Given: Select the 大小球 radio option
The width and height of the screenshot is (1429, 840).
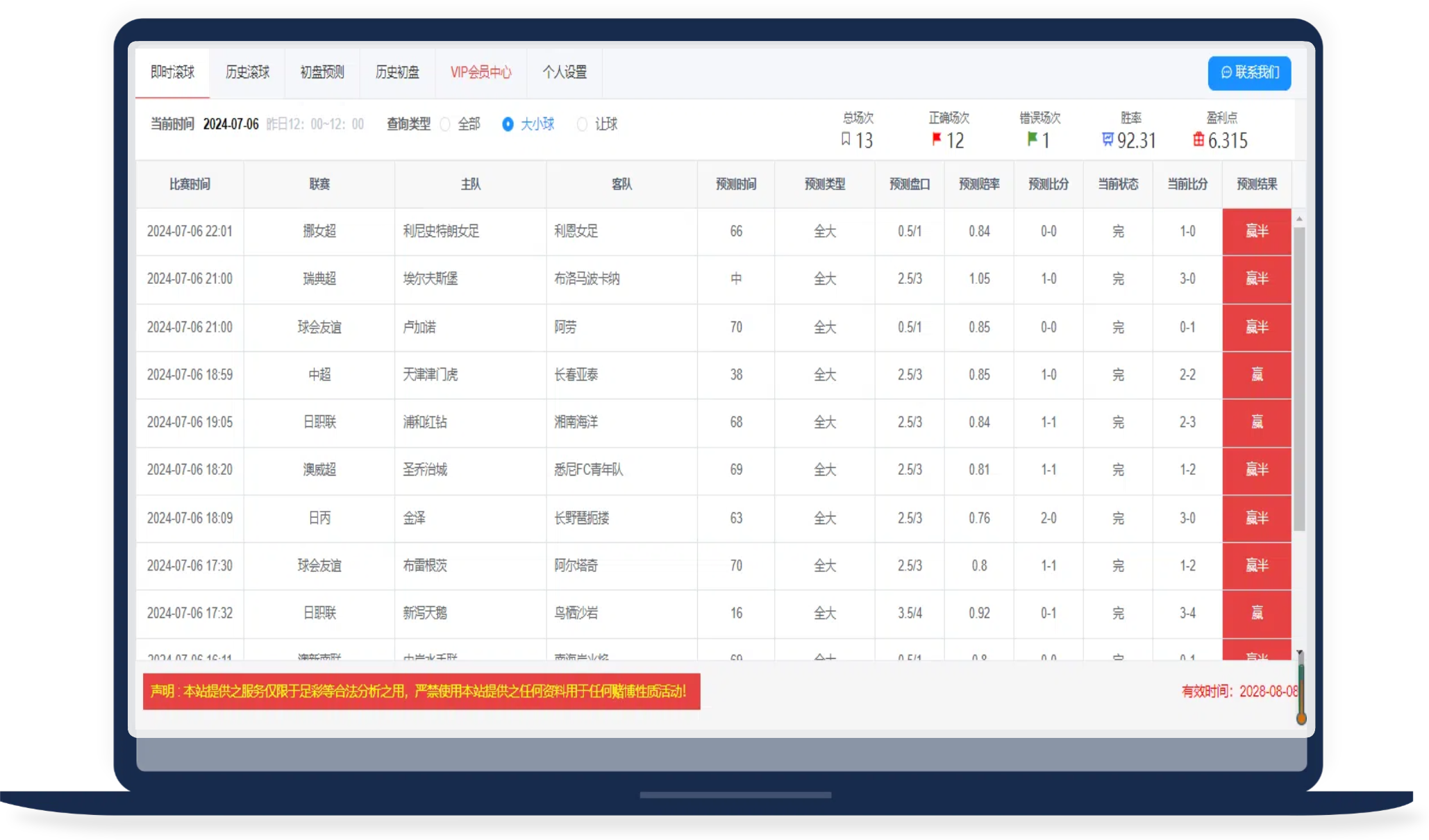Looking at the screenshot, I should coord(508,124).
